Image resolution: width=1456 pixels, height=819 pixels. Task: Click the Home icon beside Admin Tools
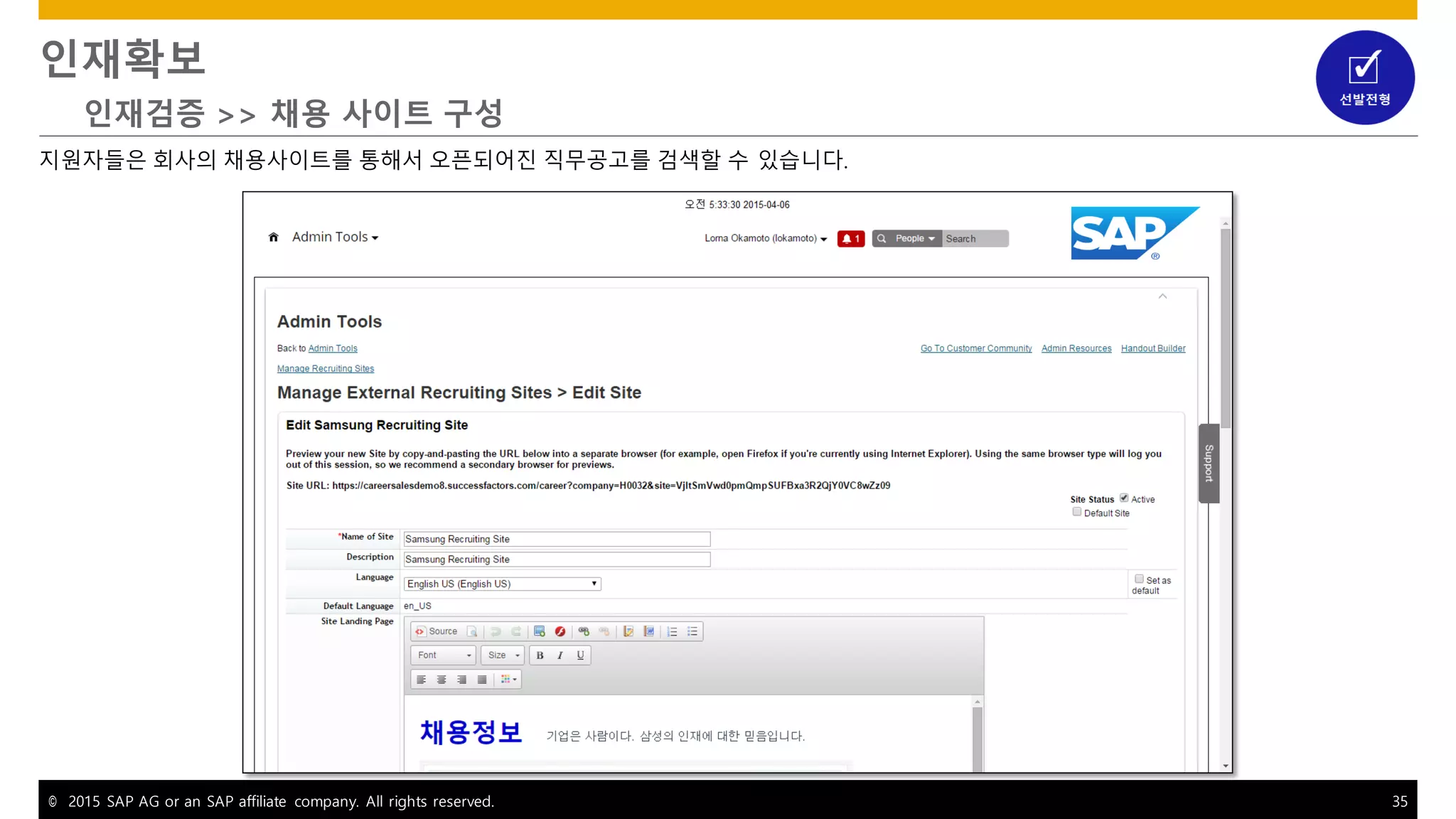point(273,237)
